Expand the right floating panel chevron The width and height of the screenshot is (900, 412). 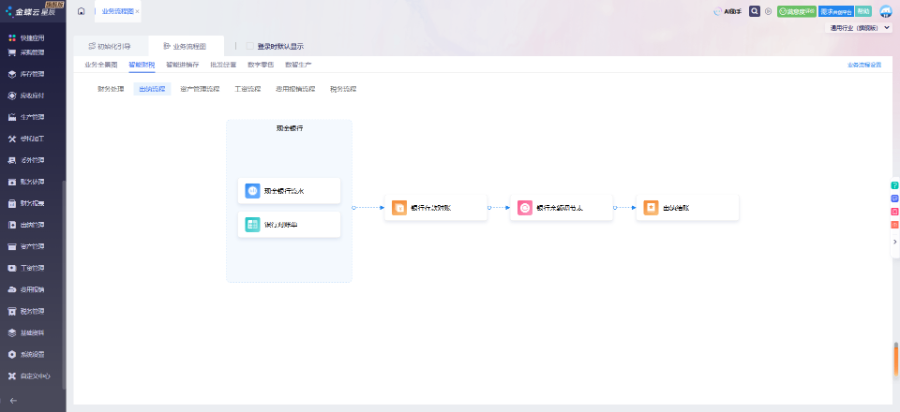point(894,242)
